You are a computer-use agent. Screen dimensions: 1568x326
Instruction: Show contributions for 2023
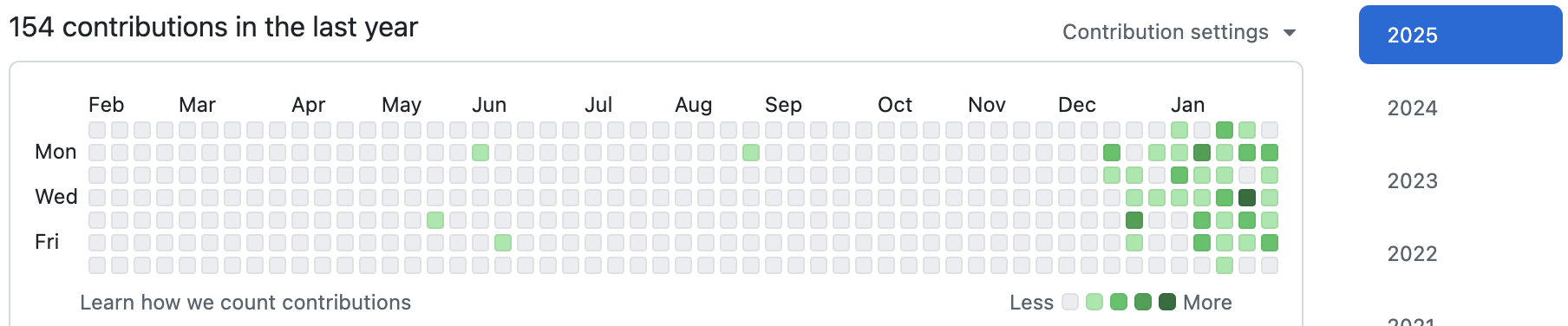(x=1412, y=181)
